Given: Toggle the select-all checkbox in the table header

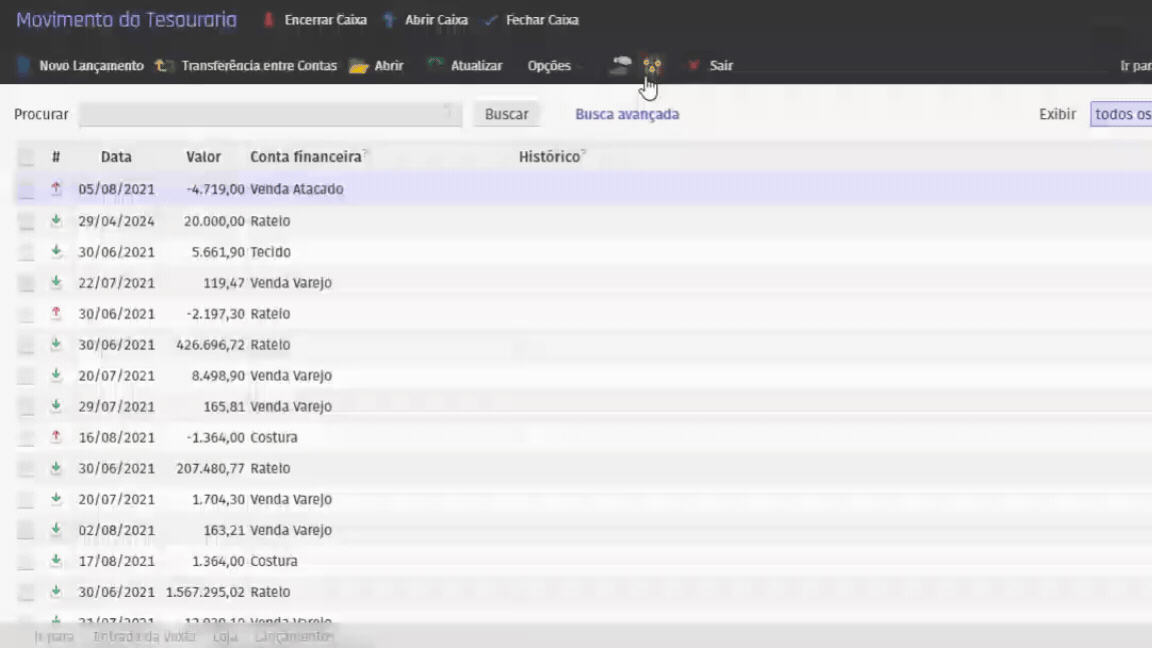Looking at the screenshot, I should [26, 157].
